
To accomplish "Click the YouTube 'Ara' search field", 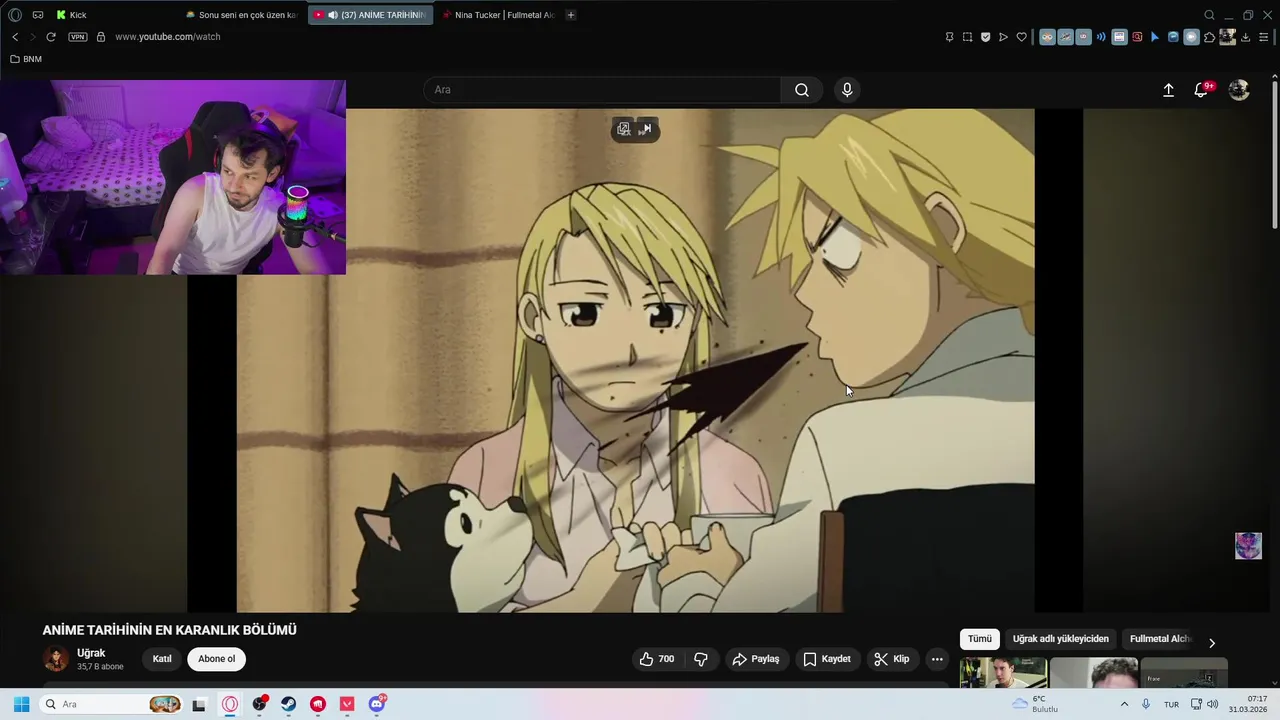I will click(603, 90).
